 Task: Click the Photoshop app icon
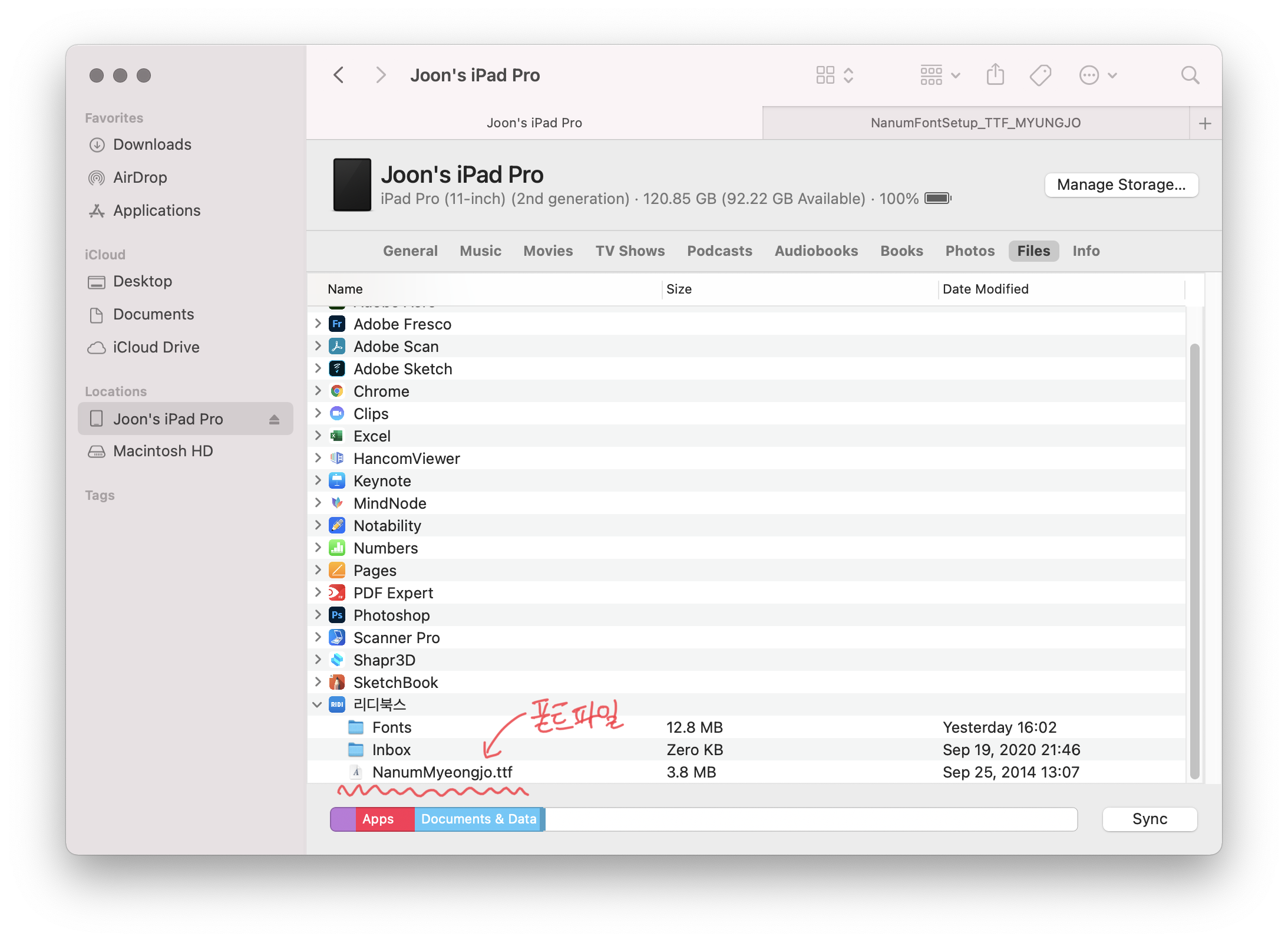[337, 615]
